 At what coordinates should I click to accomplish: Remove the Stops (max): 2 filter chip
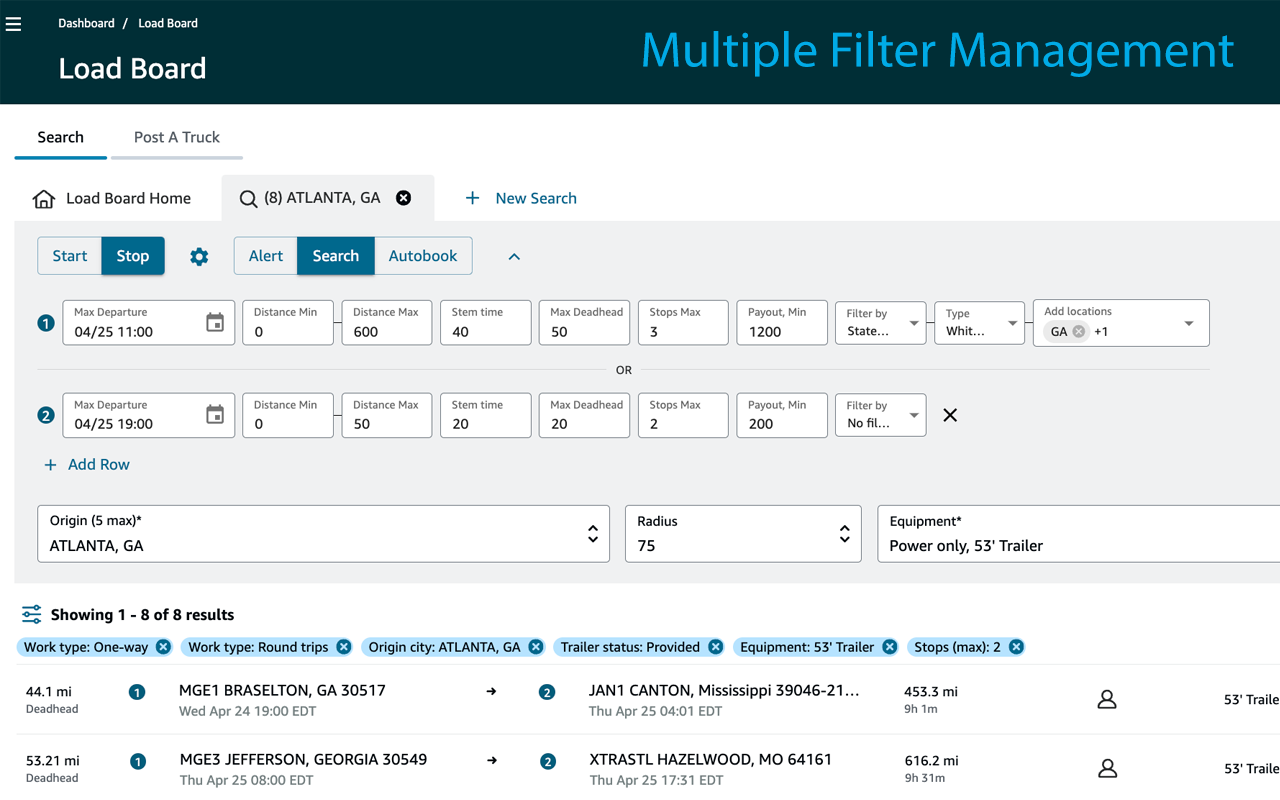point(1016,647)
